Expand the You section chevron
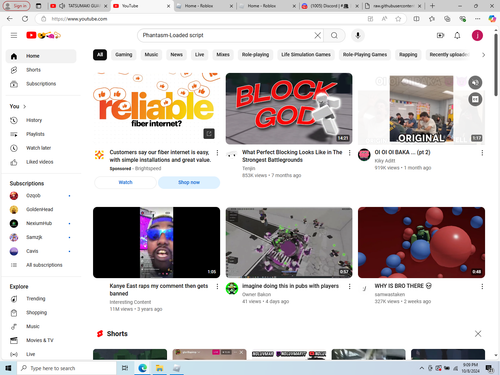Screen dimensions: 500x375 pyautogui.click(x=25, y=107)
